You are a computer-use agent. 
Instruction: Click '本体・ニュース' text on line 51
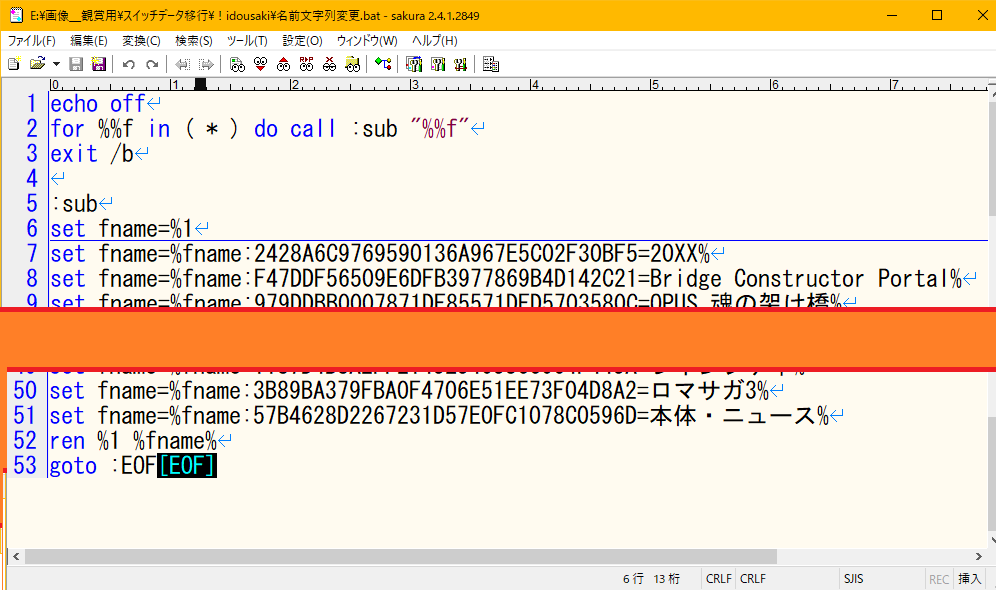[x=732, y=416]
